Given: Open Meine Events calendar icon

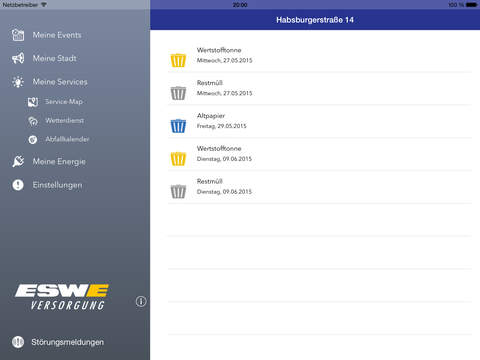Looking at the screenshot, I should pyautogui.click(x=18, y=35).
